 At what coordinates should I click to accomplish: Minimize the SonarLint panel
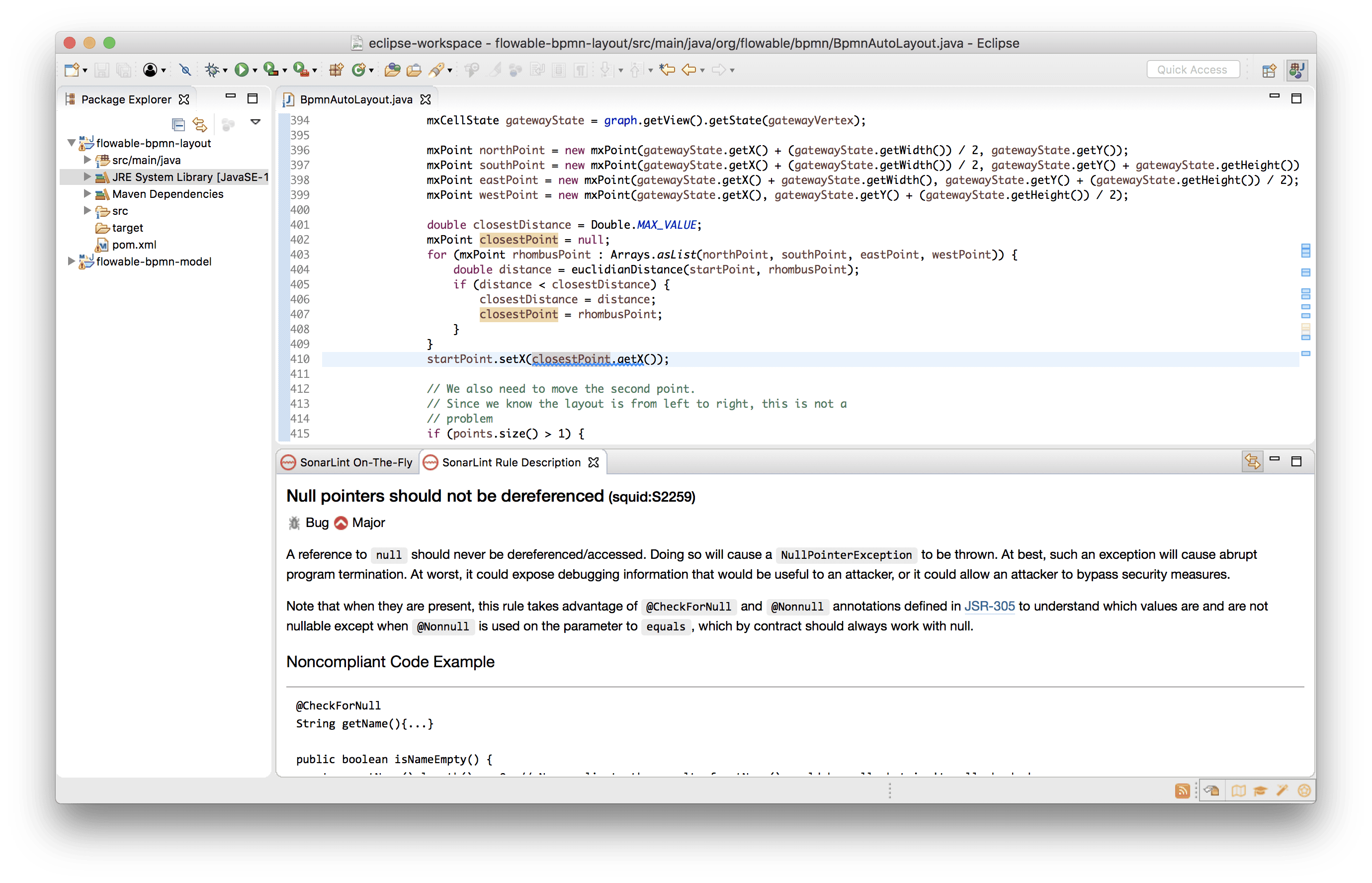(x=1274, y=459)
